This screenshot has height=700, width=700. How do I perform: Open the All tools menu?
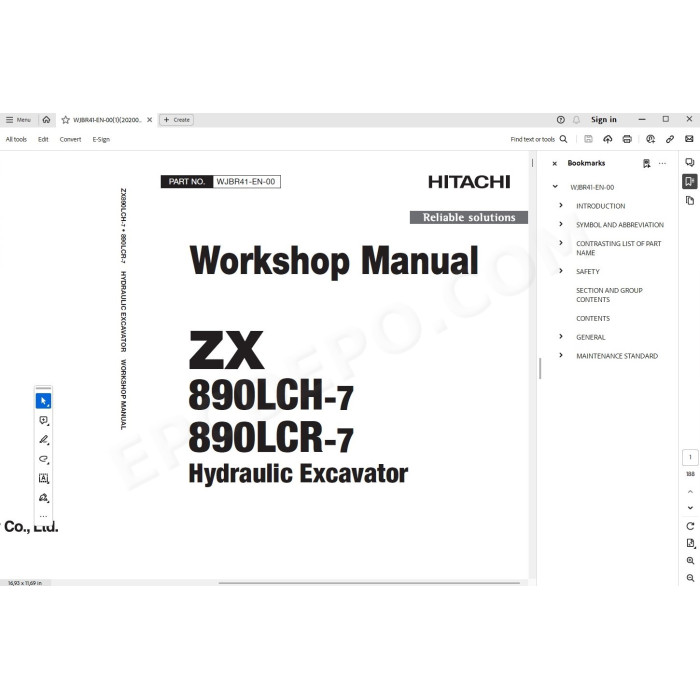coord(16,139)
